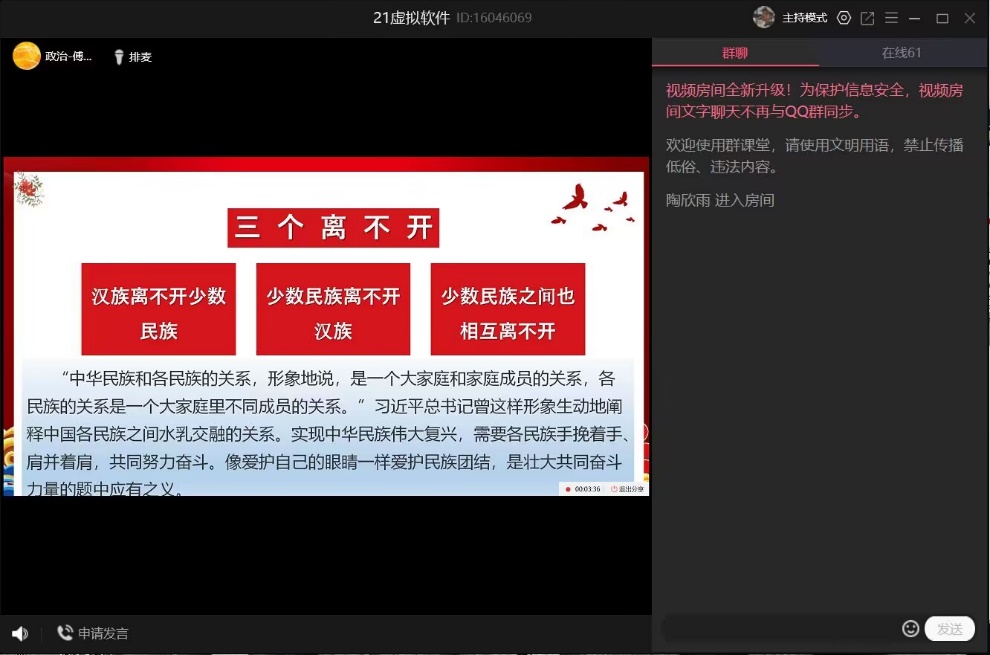Click the 申请发言 phone icon
The image size is (990, 655).
point(65,633)
